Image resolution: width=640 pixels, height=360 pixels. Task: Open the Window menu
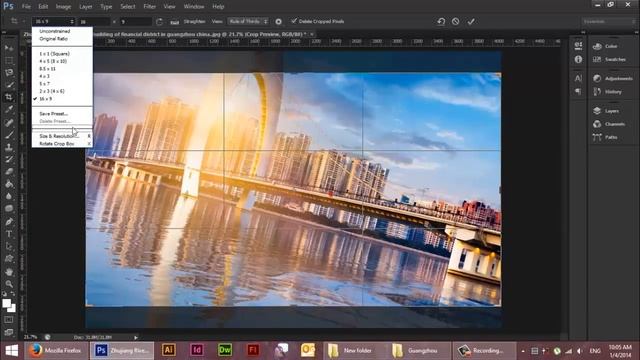194,7
